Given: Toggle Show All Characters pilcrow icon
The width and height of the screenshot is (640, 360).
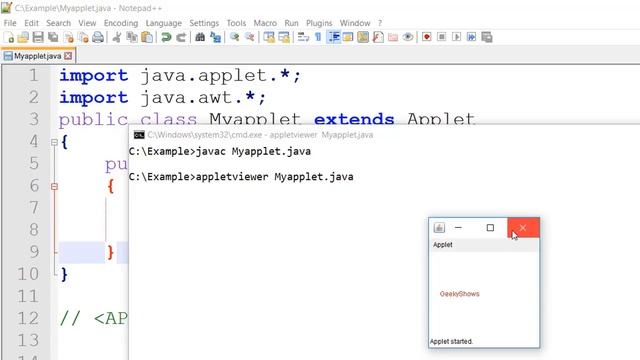Looking at the screenshot, I should click(318, 38).
